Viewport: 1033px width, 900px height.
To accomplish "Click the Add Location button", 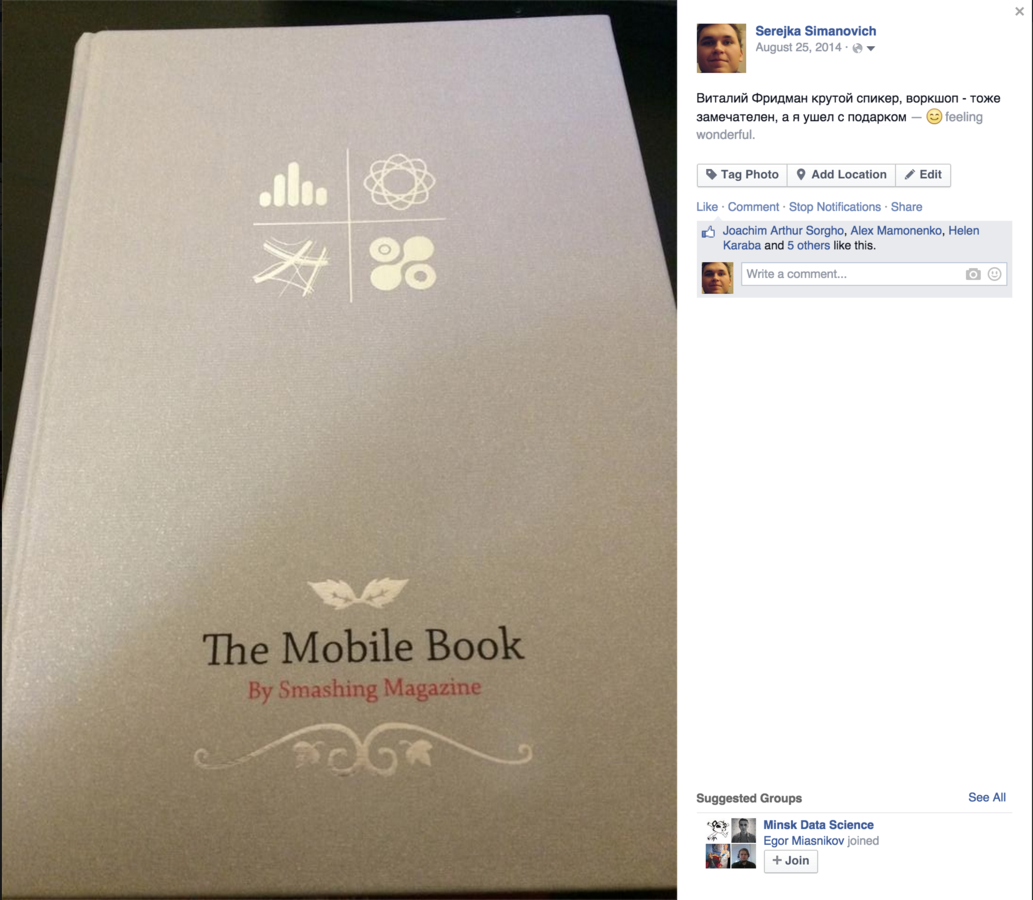I will 841,175.
